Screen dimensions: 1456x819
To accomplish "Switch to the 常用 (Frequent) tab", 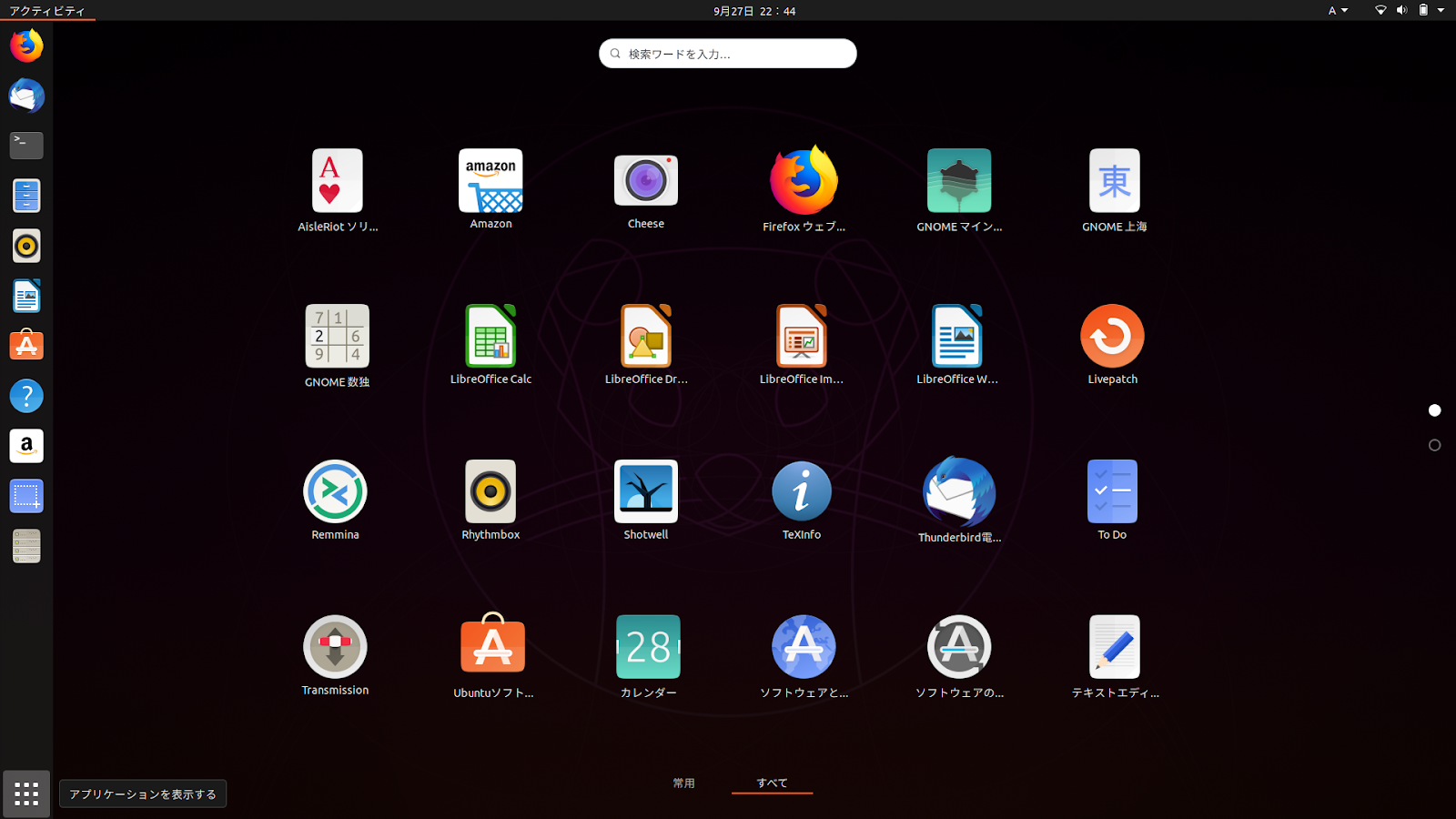I will [x=683, y=783].
